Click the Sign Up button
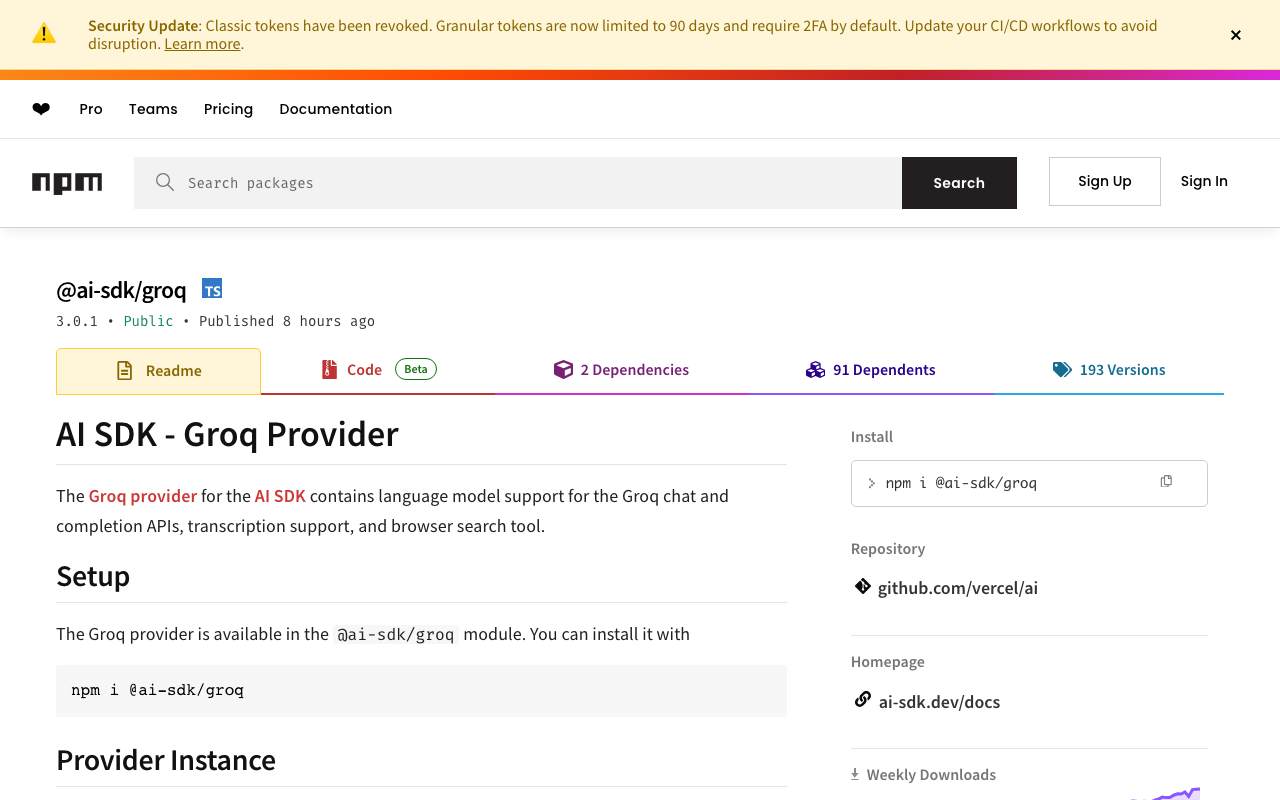Viewport: 1280px width, 800px height. coord(1104,181)
